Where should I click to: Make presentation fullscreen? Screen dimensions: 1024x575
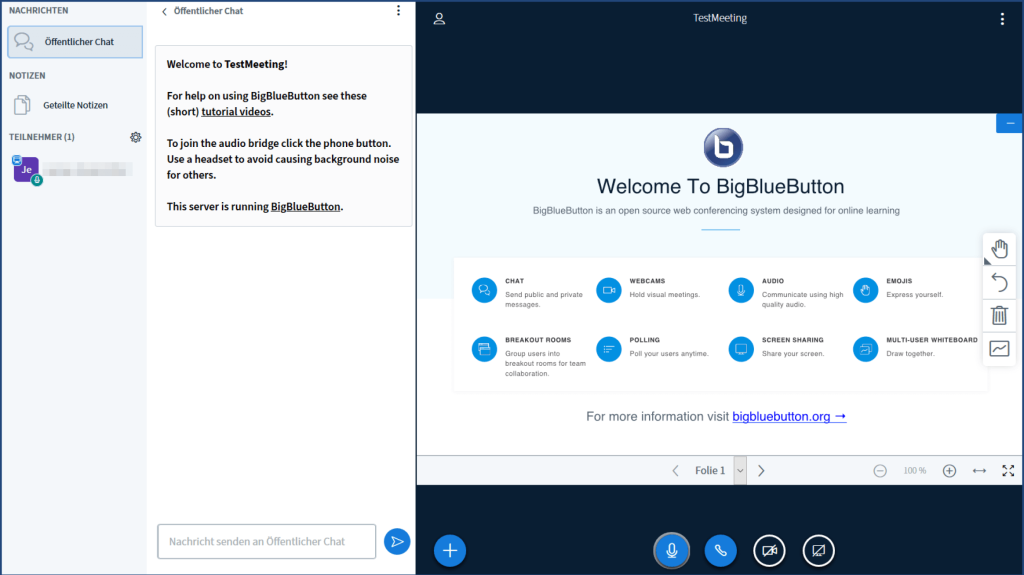pos(1008,470)
